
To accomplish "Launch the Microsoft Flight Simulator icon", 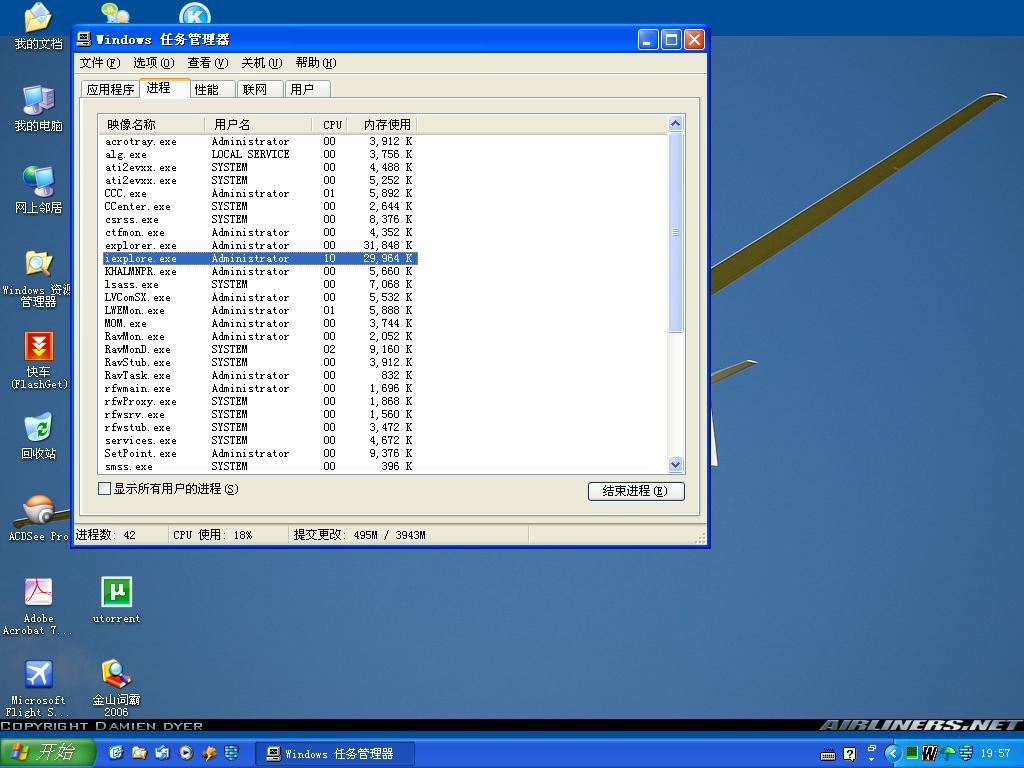I will 38,688.
